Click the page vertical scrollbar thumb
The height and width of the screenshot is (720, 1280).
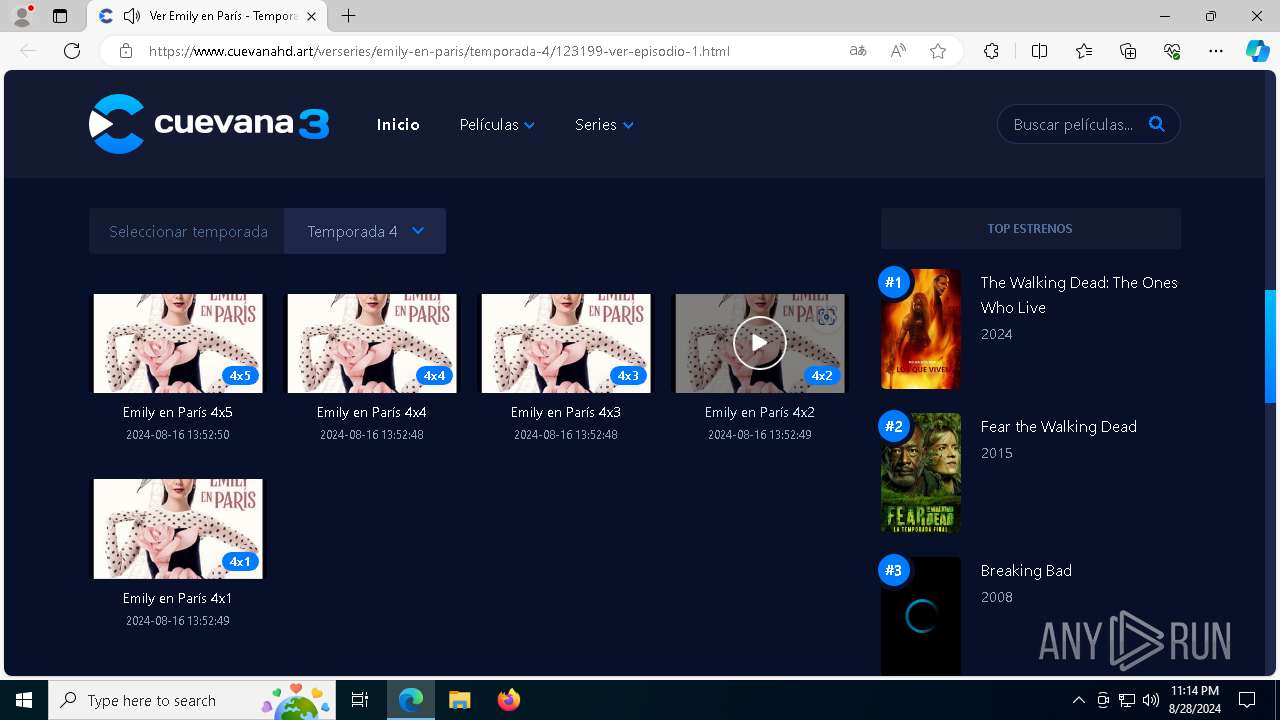(1271, 346)
